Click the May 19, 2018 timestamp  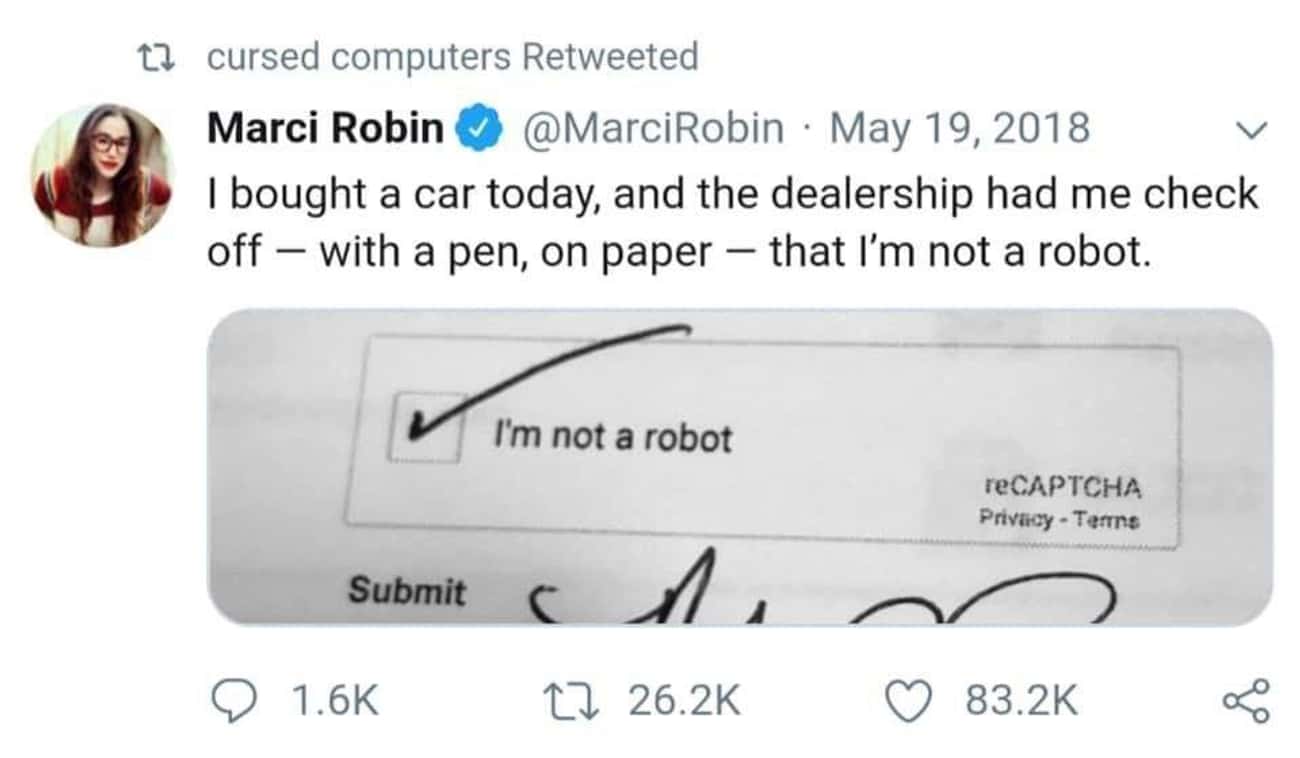coord(960,128)
